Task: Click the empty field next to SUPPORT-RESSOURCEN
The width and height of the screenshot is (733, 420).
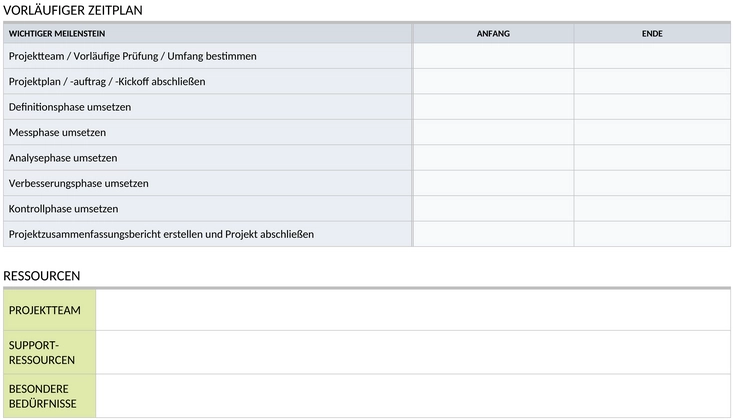Action: pyautogui.click(x=413, y=353)
